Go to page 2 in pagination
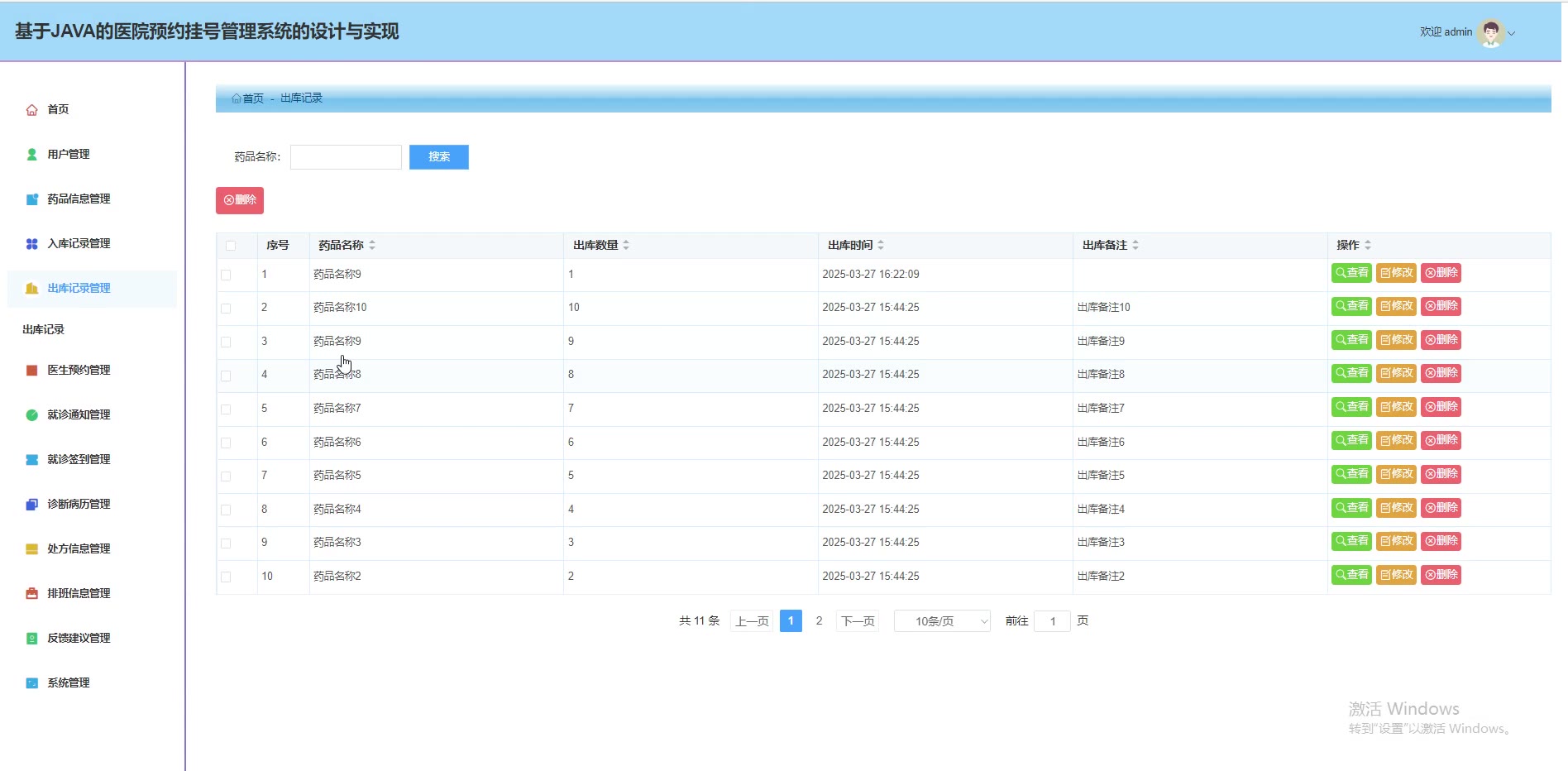 click(819, 621)
